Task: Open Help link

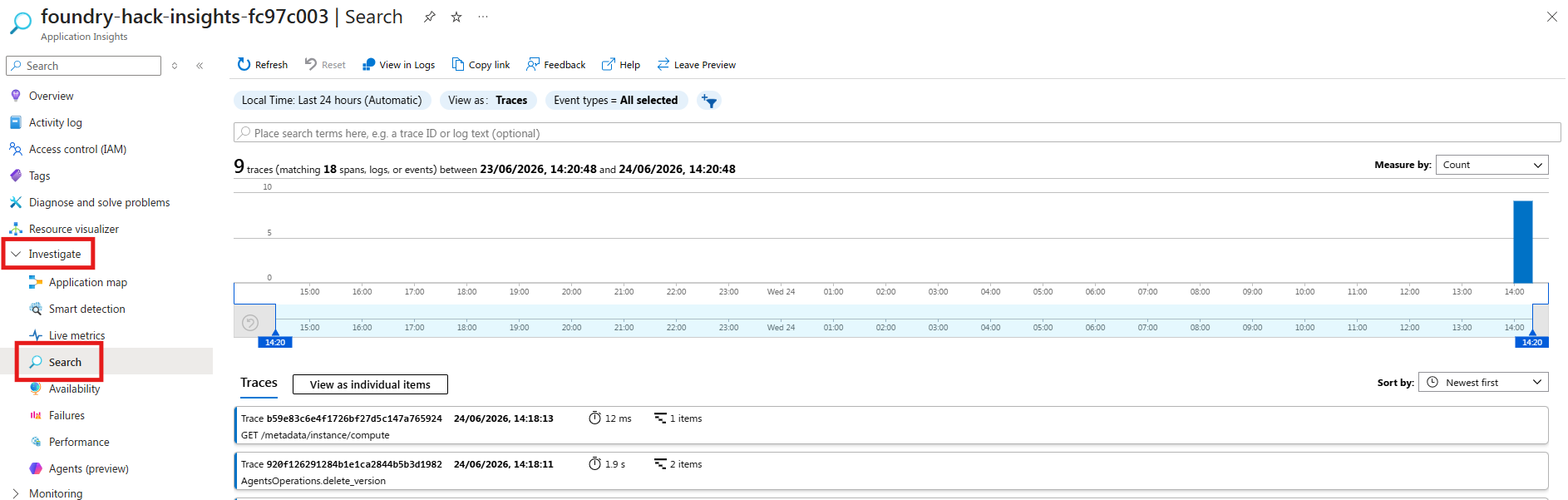Action: [621, 65]
